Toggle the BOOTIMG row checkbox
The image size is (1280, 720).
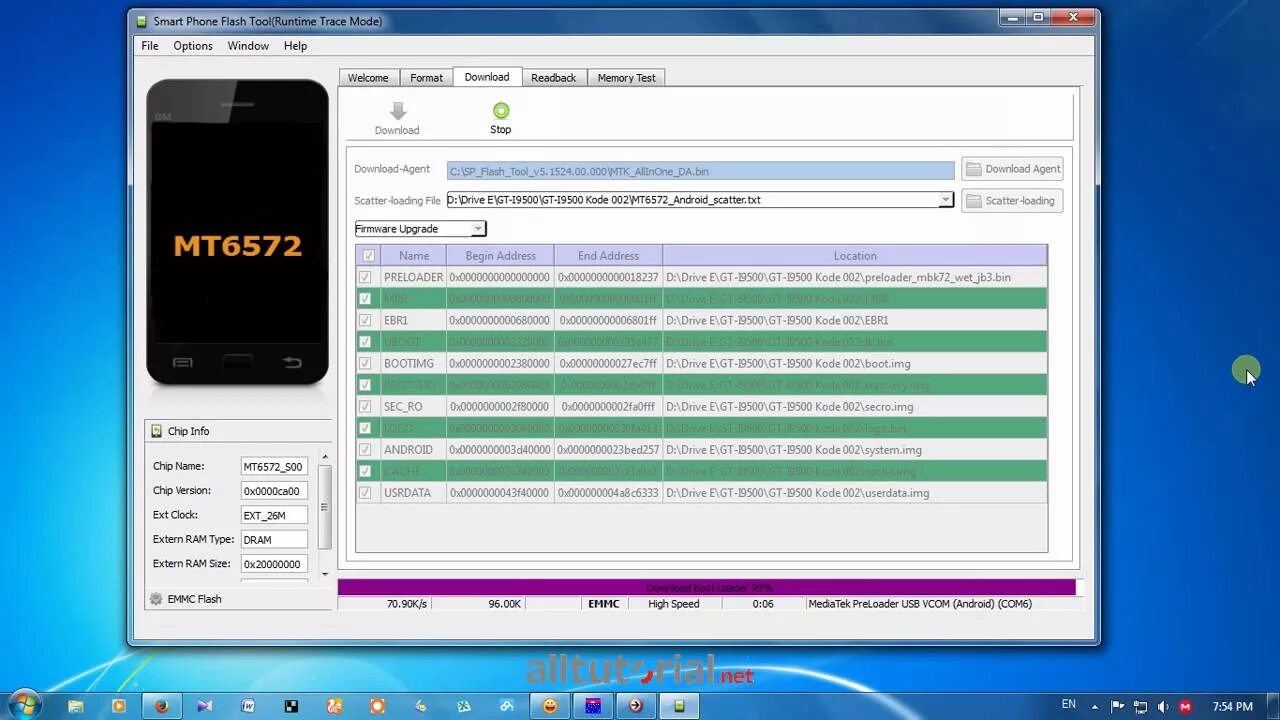365,363
